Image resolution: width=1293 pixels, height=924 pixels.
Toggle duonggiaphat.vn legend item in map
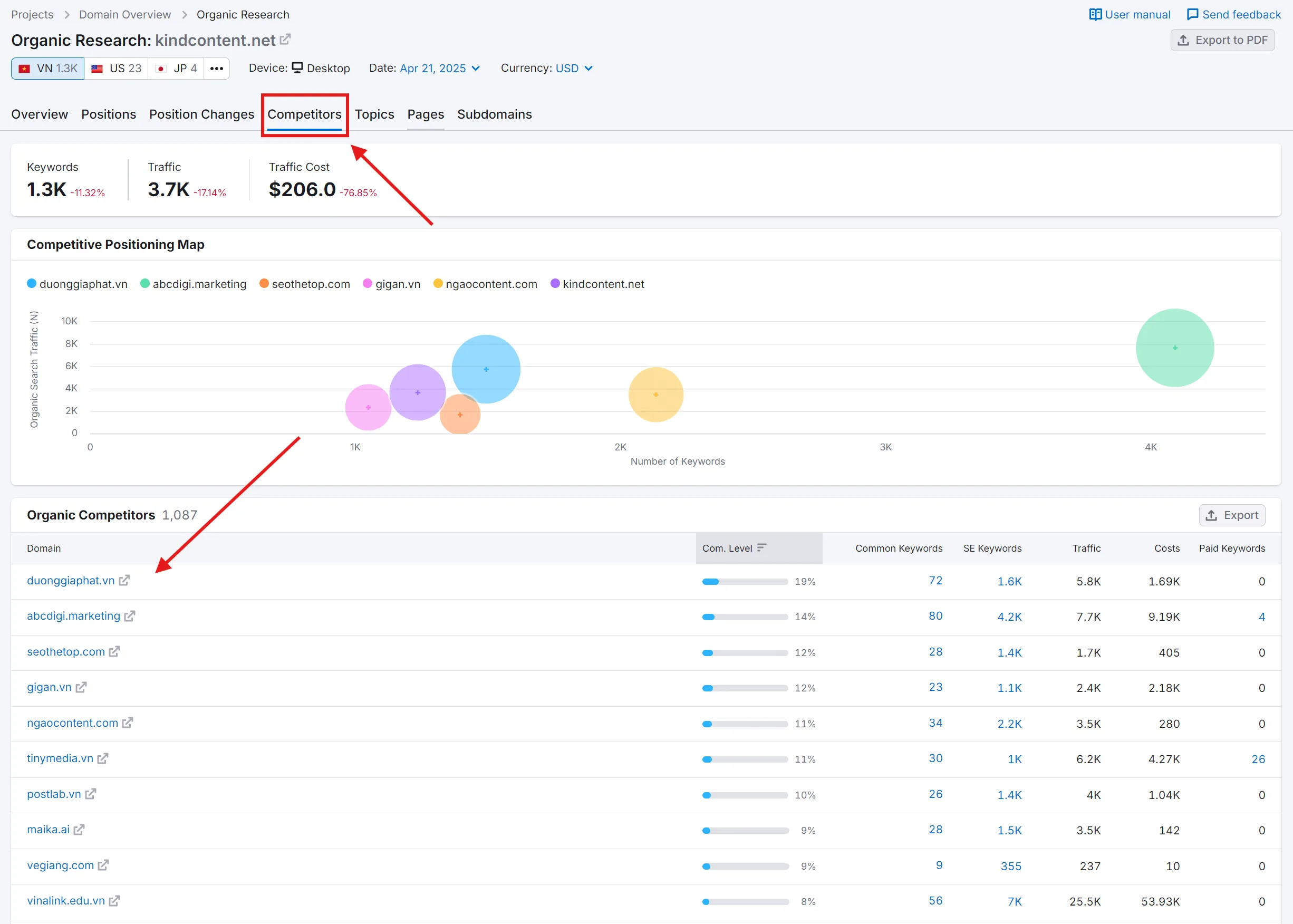pos(78,284)
